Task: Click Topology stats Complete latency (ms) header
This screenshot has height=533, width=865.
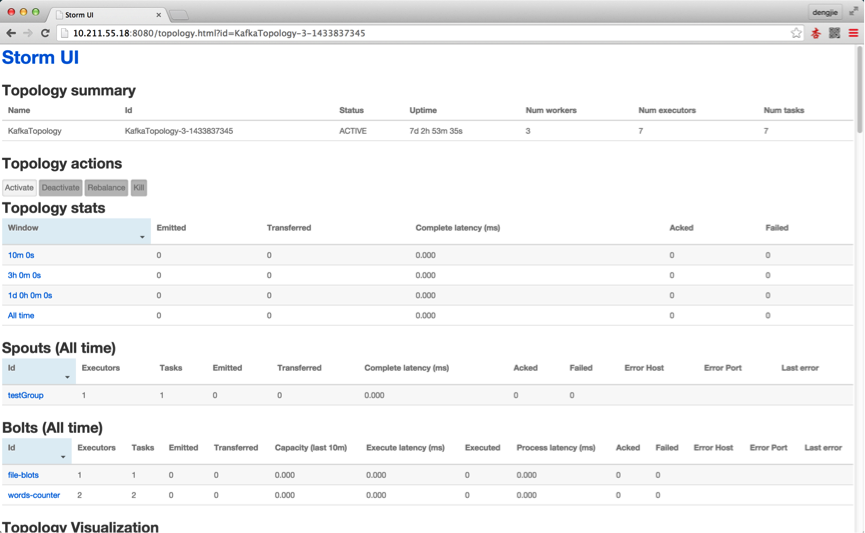Action: pyautogui.click(x=457, y=227)
